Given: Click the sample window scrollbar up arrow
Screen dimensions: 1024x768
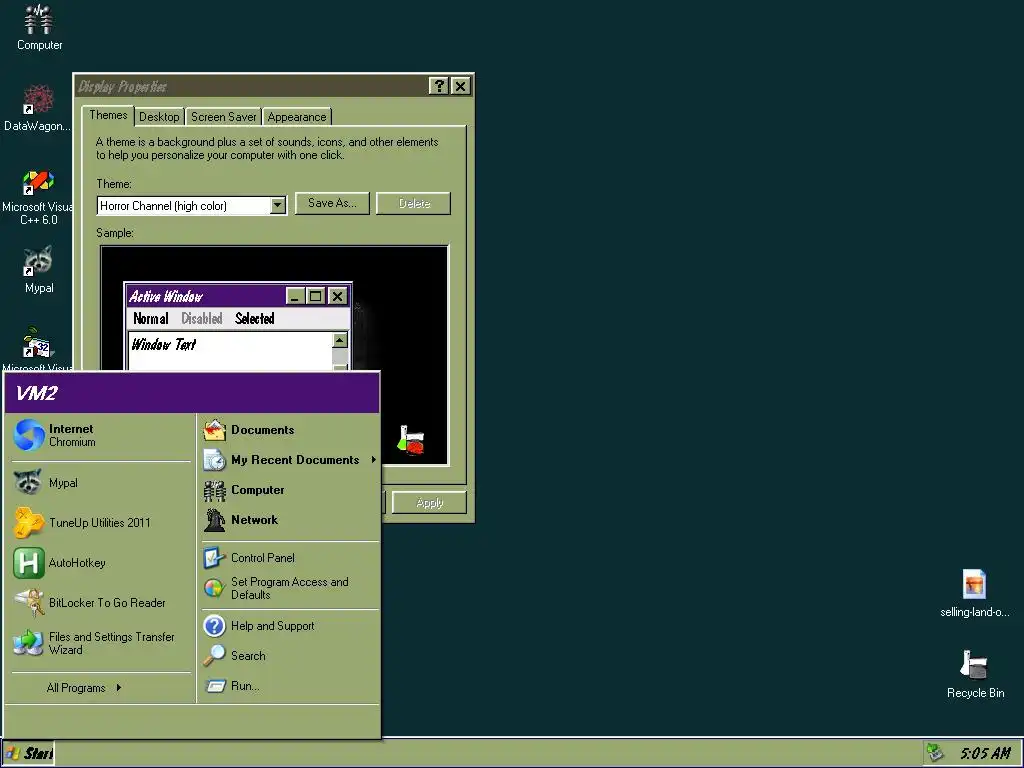Looking at the screenshot, I should pyautogui.click(x=340, y=340).
